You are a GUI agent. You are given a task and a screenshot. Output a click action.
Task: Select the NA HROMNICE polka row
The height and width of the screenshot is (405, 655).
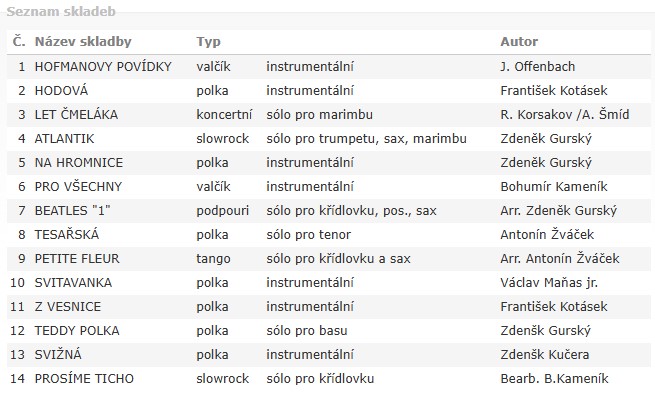pos(329,162)
